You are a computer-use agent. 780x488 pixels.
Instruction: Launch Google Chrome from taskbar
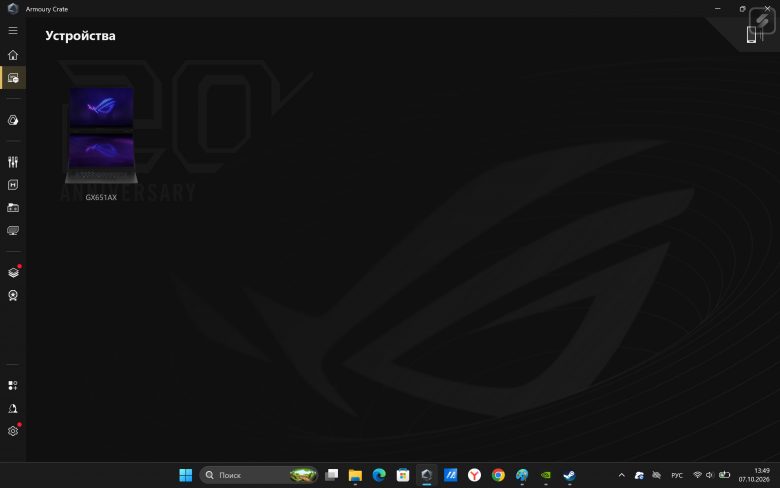498,475
